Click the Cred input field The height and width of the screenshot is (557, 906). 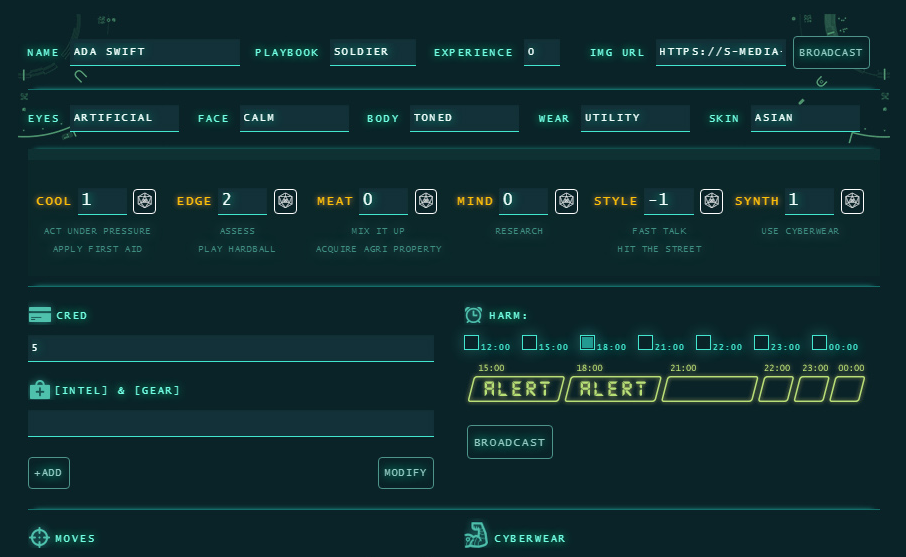click(x=231, y=348)
